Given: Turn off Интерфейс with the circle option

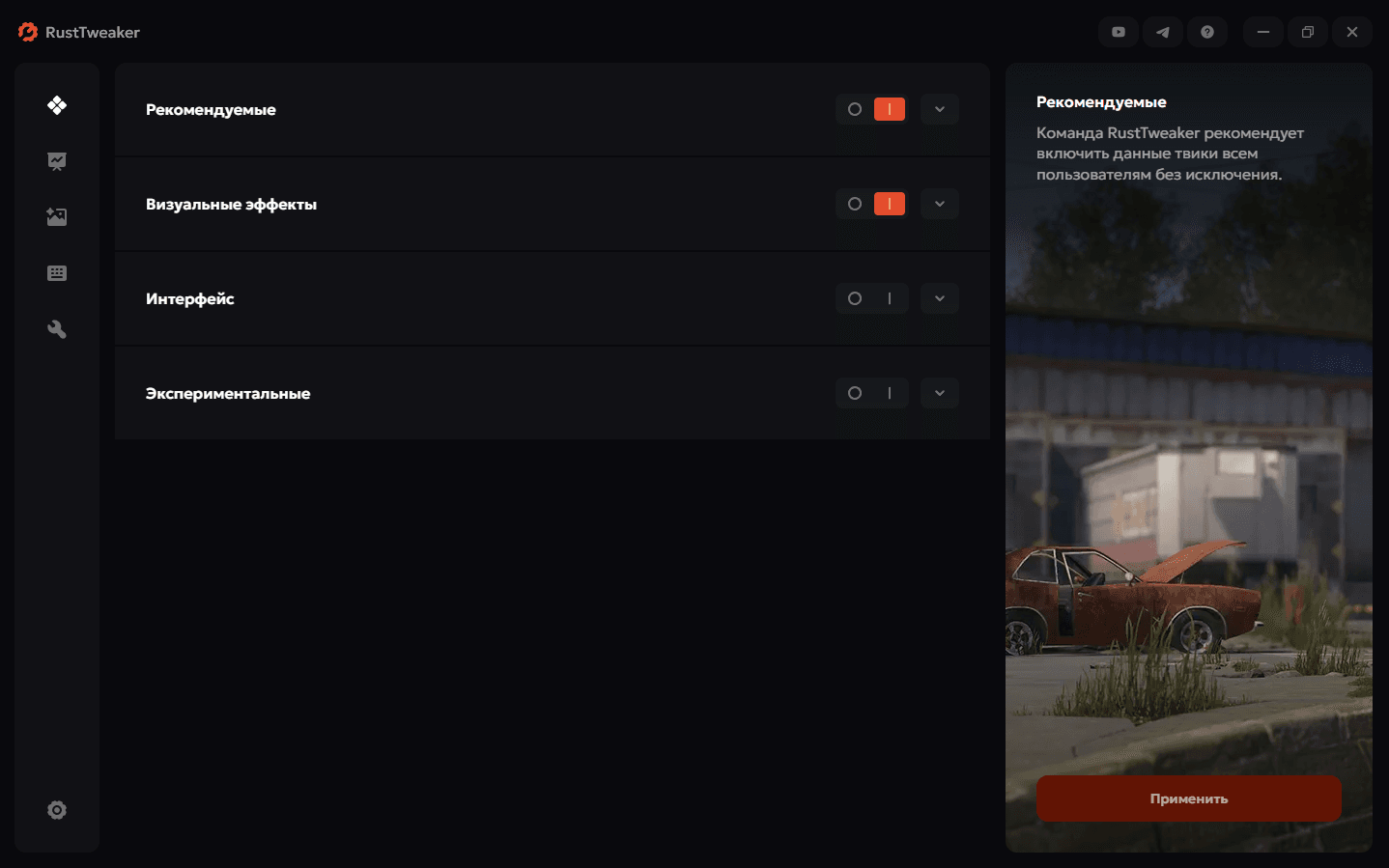Looking at the screenshot, I should click(855, 298).
